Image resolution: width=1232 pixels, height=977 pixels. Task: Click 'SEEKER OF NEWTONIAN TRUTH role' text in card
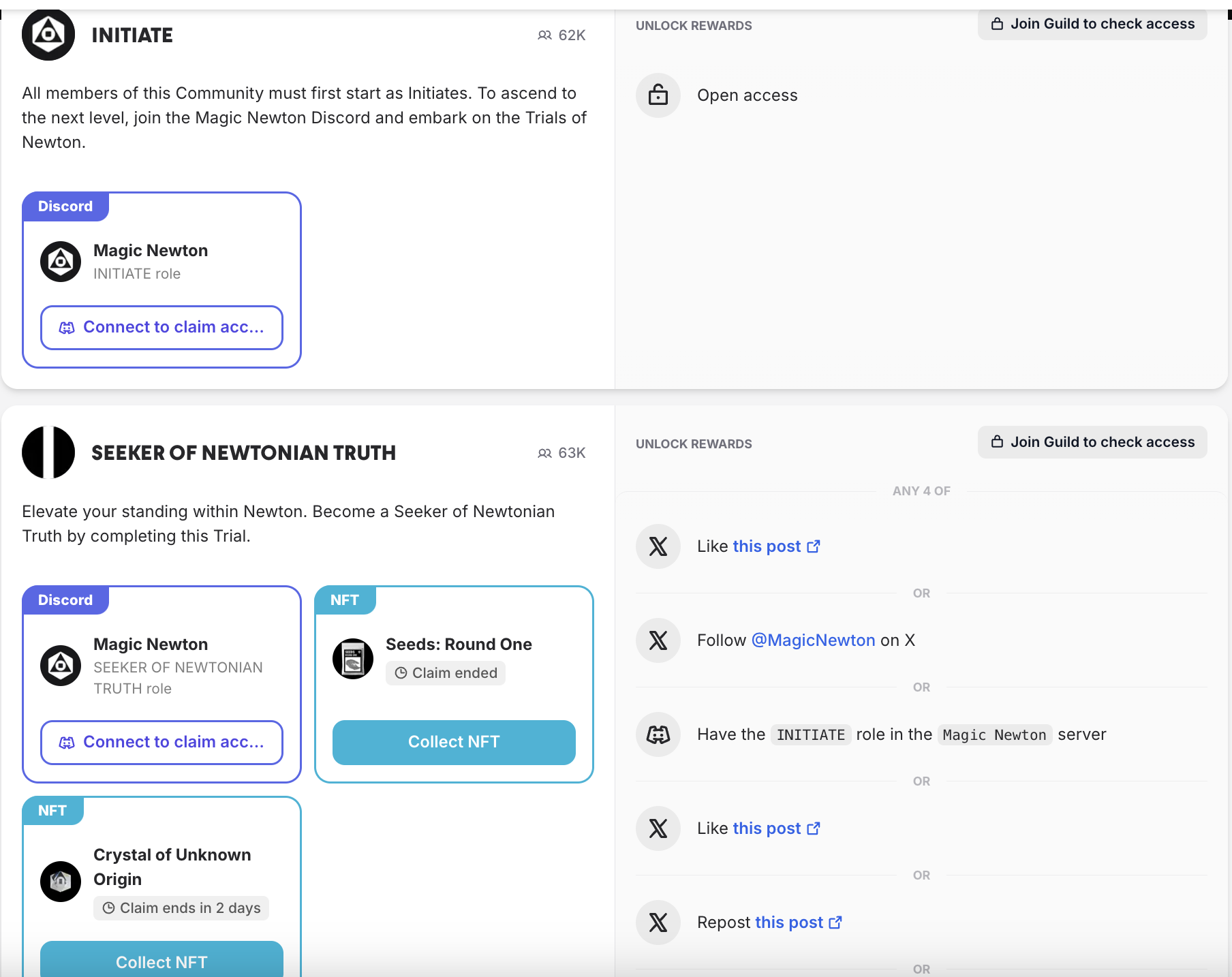coord(178,678)
